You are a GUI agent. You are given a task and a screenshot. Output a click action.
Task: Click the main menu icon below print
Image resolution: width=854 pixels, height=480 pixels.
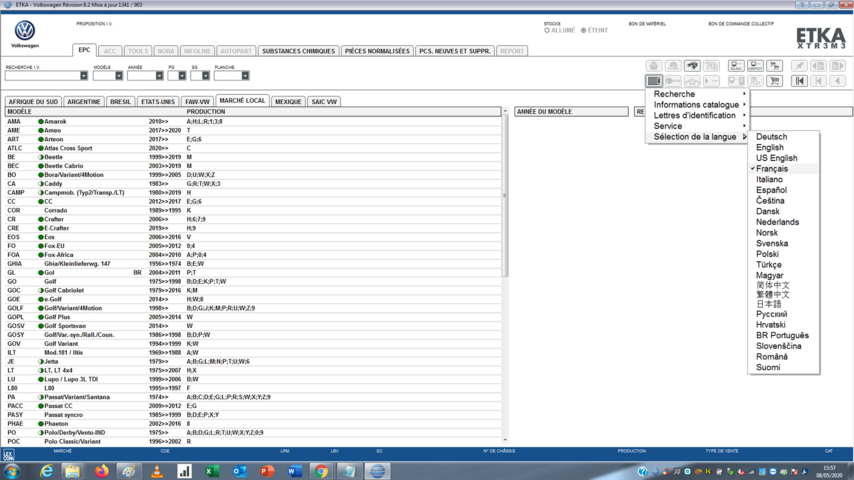coord(654,81)
